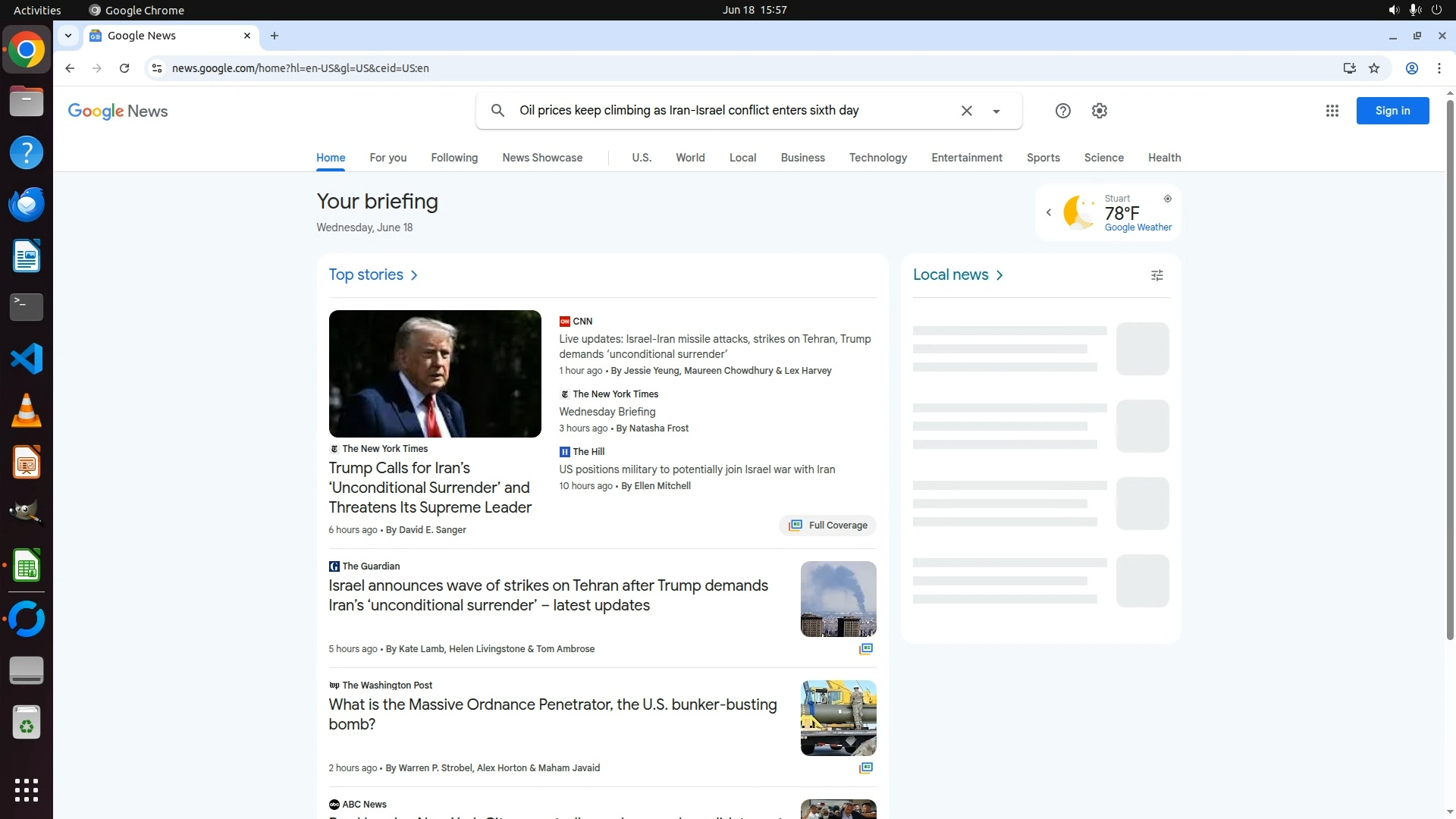Open the Google apps grid
The width and height of the screenshot is (1456, 819).
(1332, 111)
